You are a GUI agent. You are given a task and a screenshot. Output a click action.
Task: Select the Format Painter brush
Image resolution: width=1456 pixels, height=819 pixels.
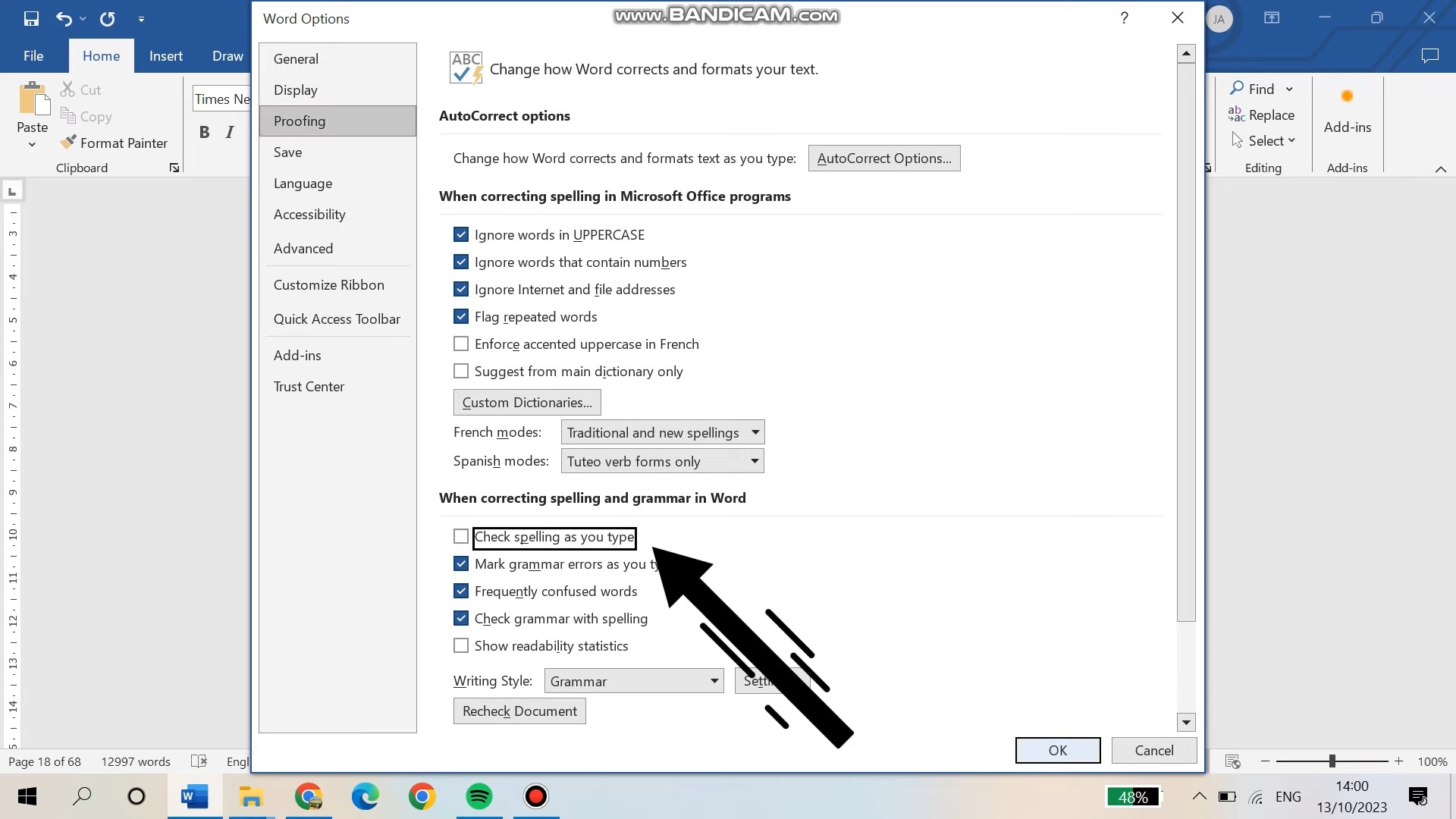tap(68, 143)
